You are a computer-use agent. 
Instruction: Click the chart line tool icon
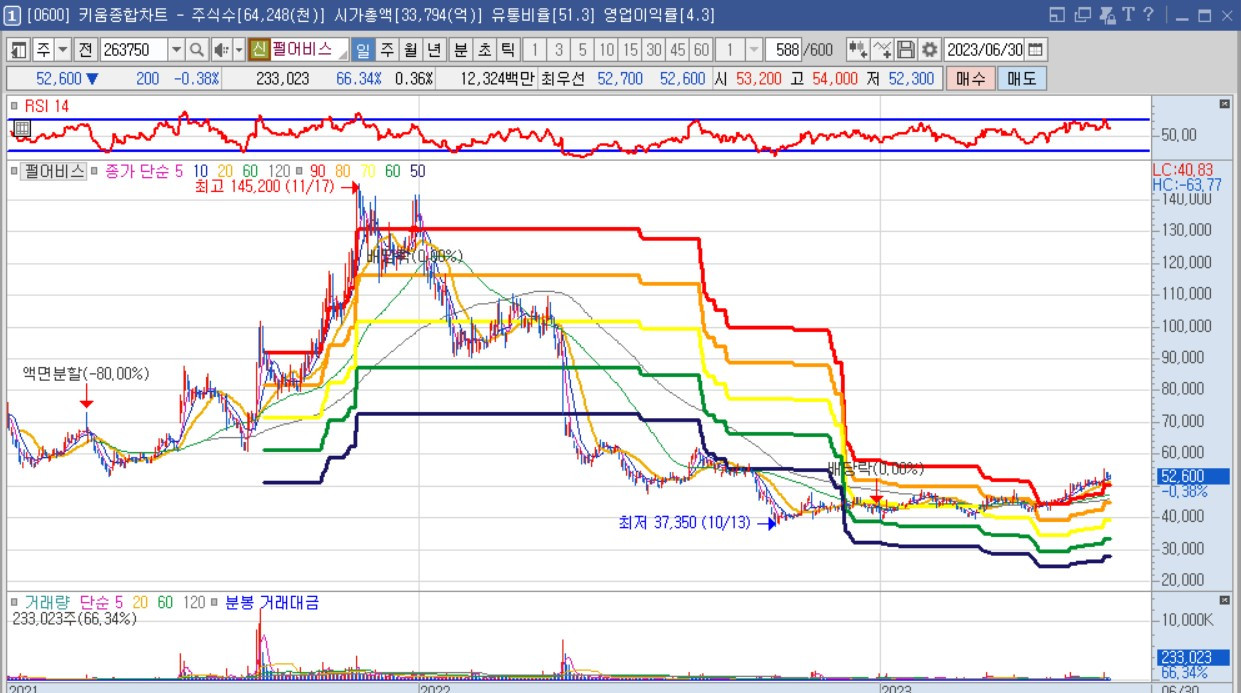[x=882, y=50]
